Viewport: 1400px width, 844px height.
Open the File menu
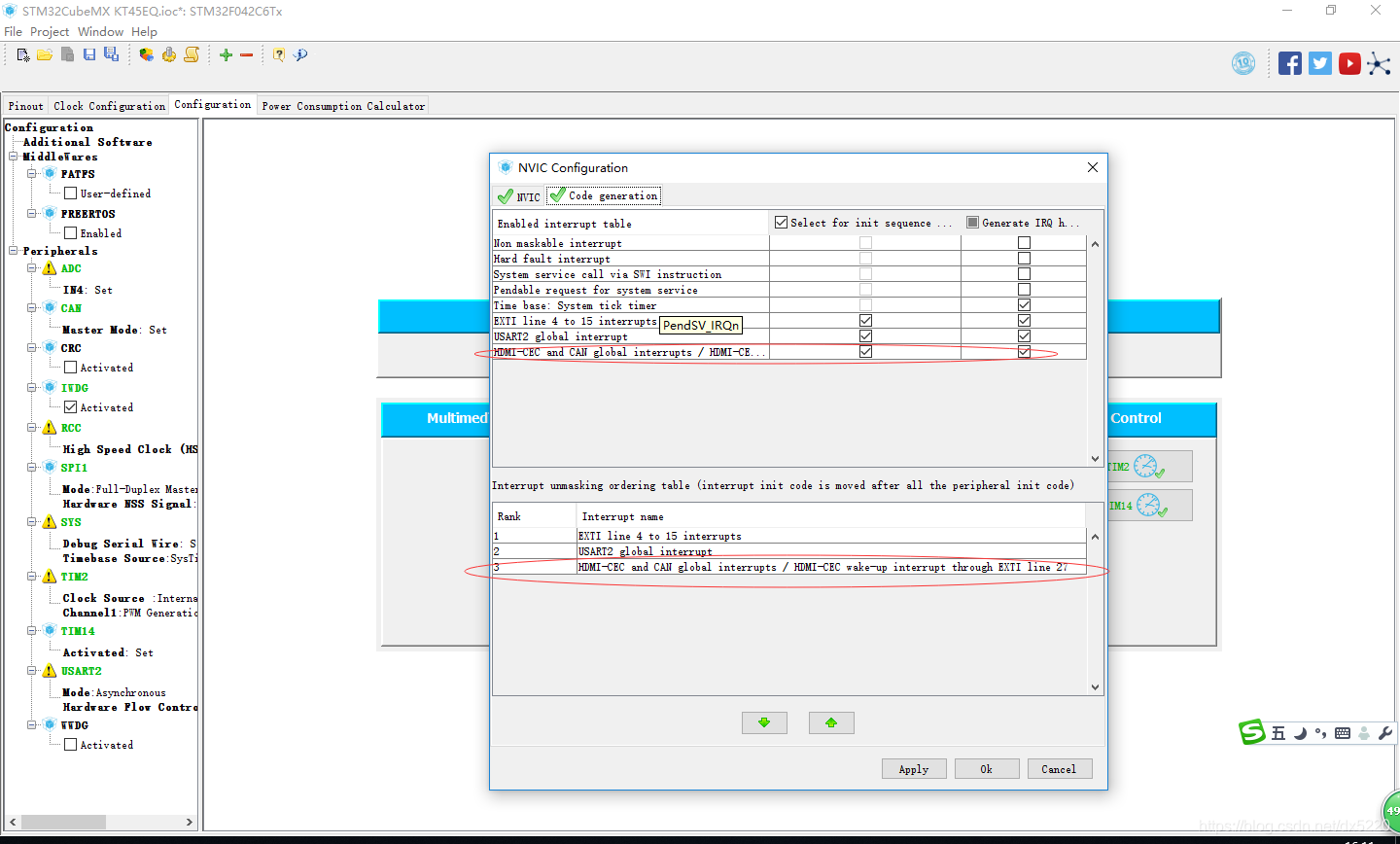13,31
